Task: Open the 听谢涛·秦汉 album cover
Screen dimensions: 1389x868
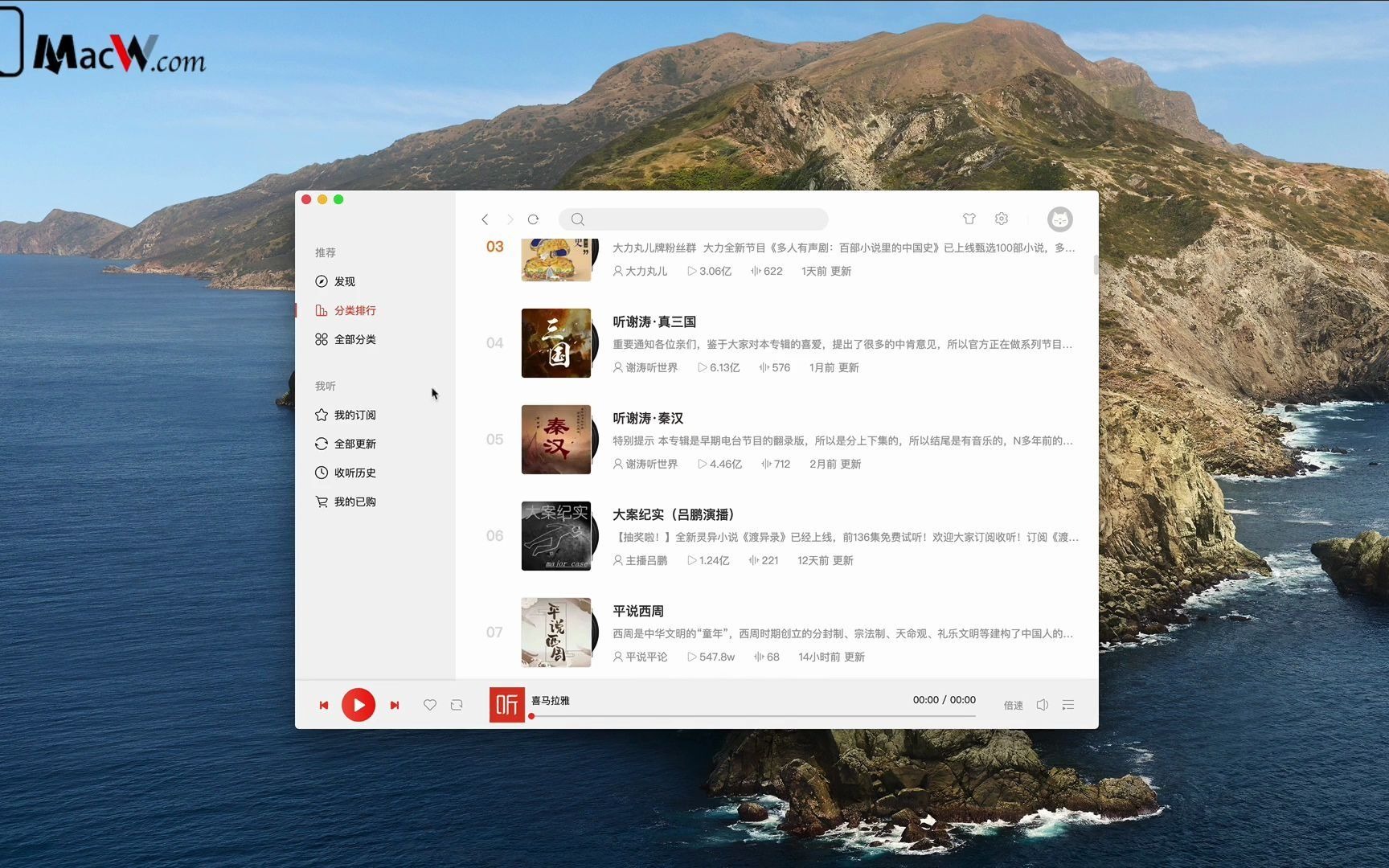Action: [556, 440]
